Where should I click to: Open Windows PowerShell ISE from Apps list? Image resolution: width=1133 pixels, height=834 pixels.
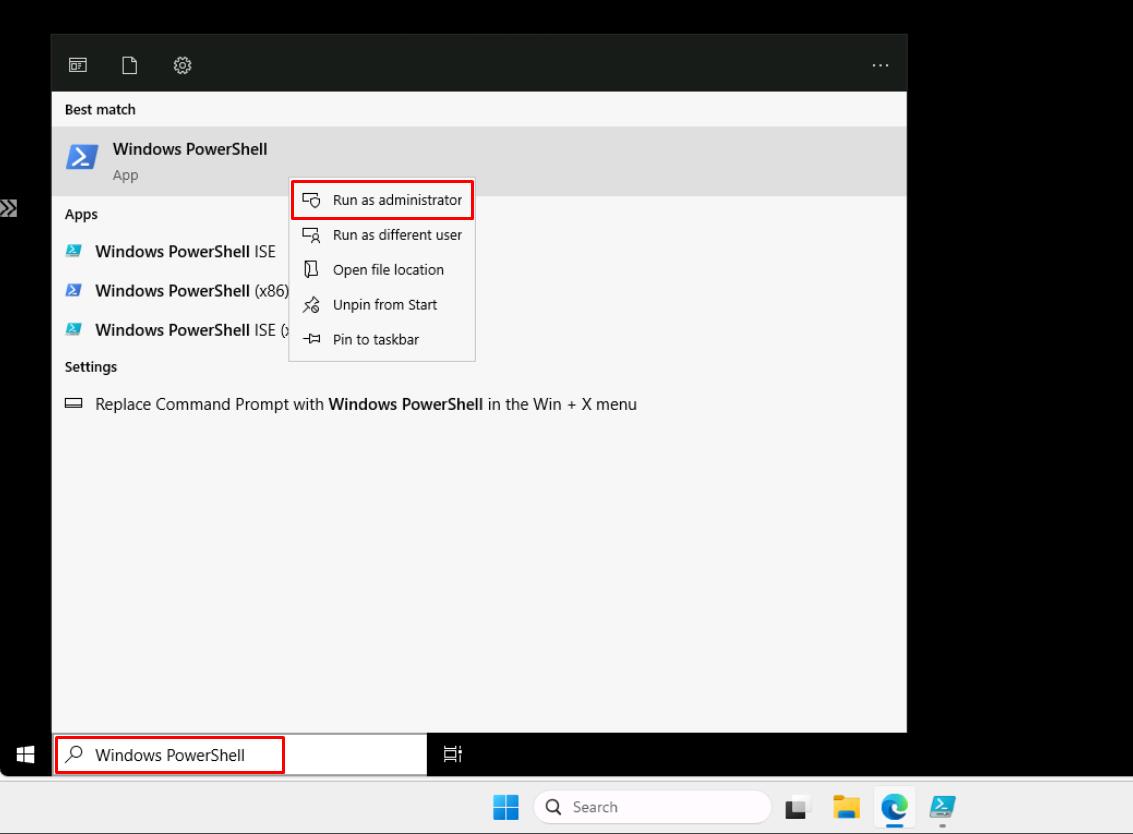click(185, 252)
